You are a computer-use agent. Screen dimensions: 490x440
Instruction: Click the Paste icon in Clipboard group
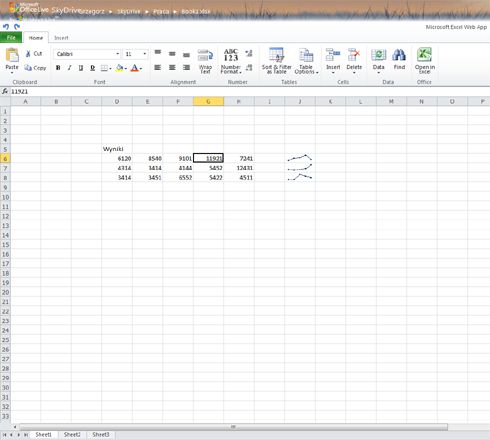click(x=12, y=55)
